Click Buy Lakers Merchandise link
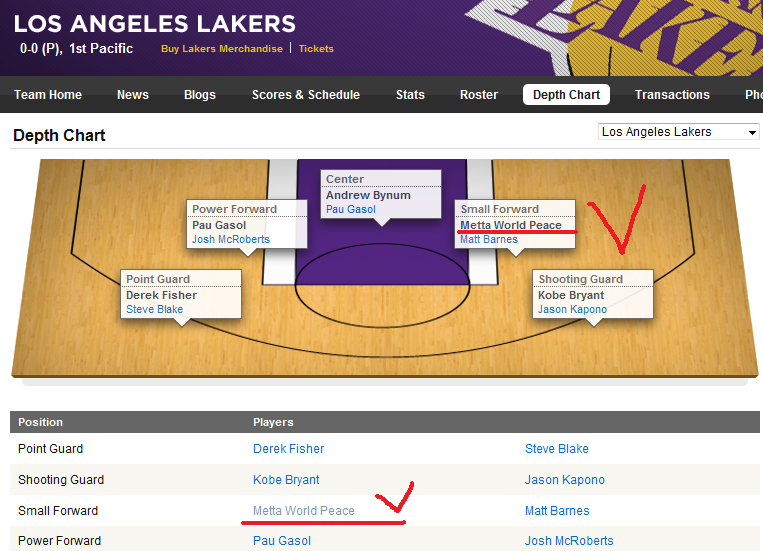The image size is (763, 551). point(222,49)
